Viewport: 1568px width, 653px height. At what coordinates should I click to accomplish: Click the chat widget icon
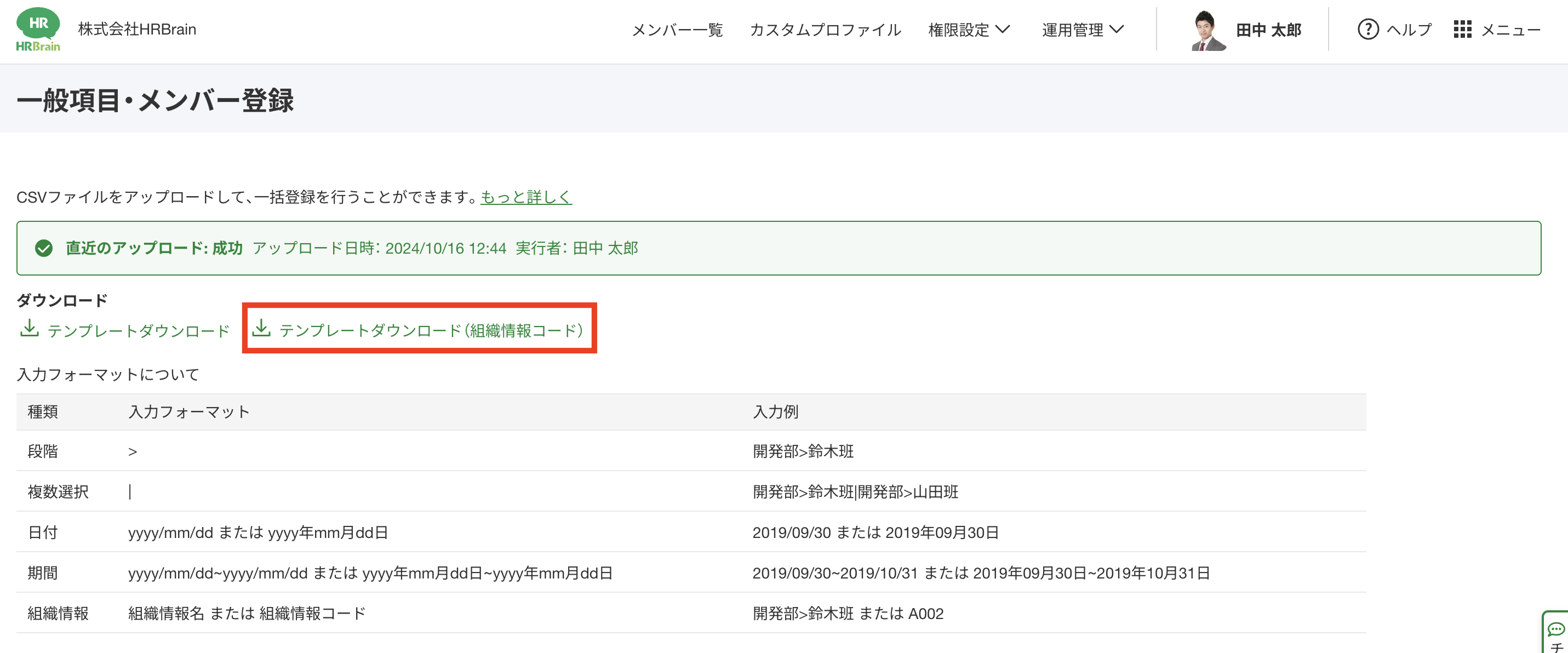(1556, 629)
